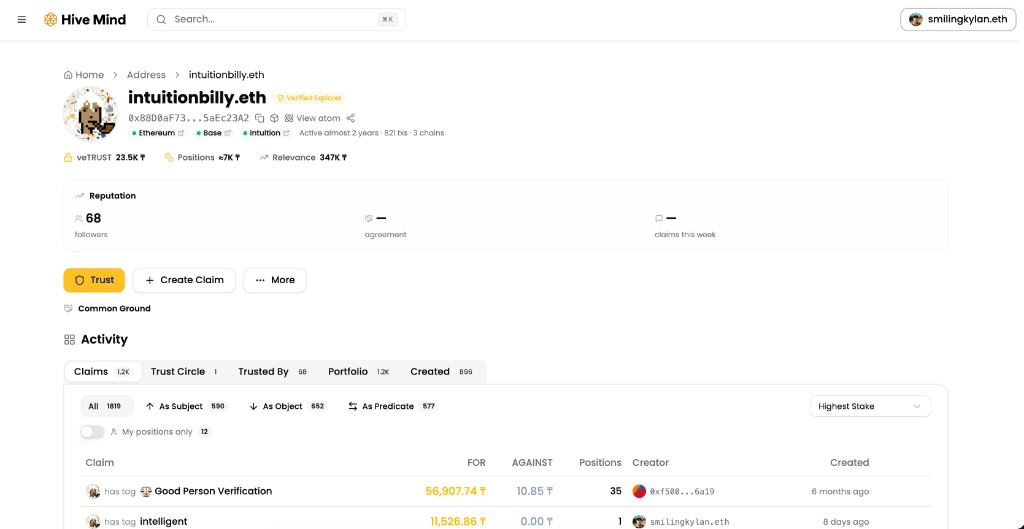Go to Address breadcrumb
The width and height of the screenshot is (1024, 529).
146,75
